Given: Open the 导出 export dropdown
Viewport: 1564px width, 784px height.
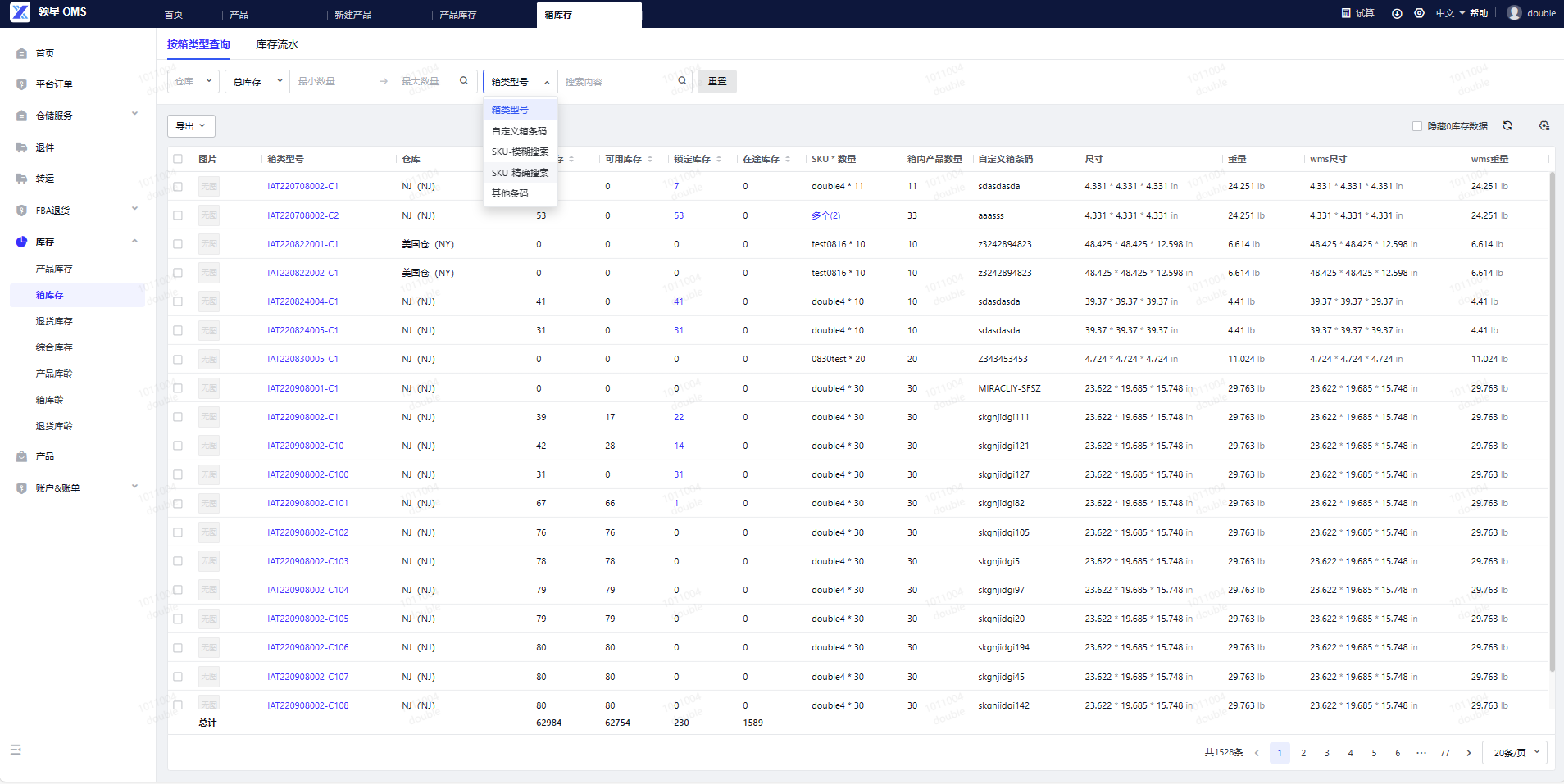Looking at the screenshot, I should [191, 126].
